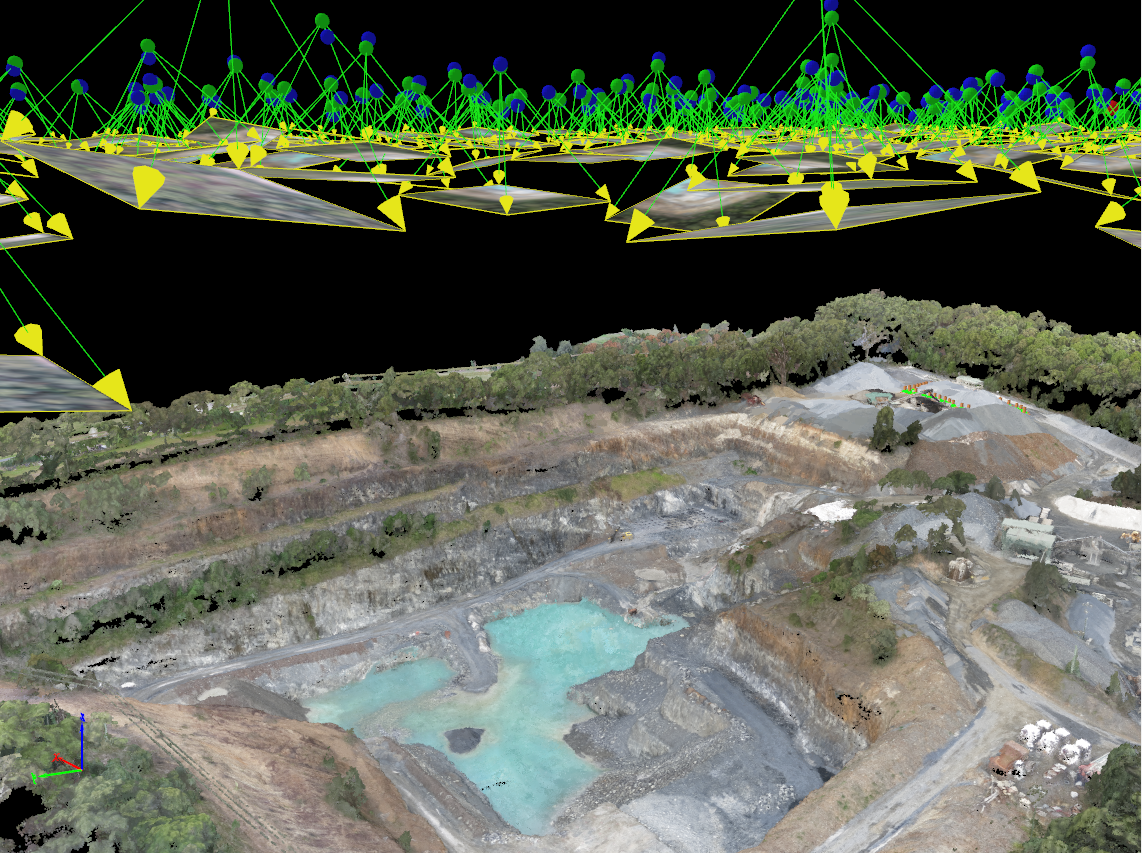Click the origin point of the axis gizmo

coord(82,770)
